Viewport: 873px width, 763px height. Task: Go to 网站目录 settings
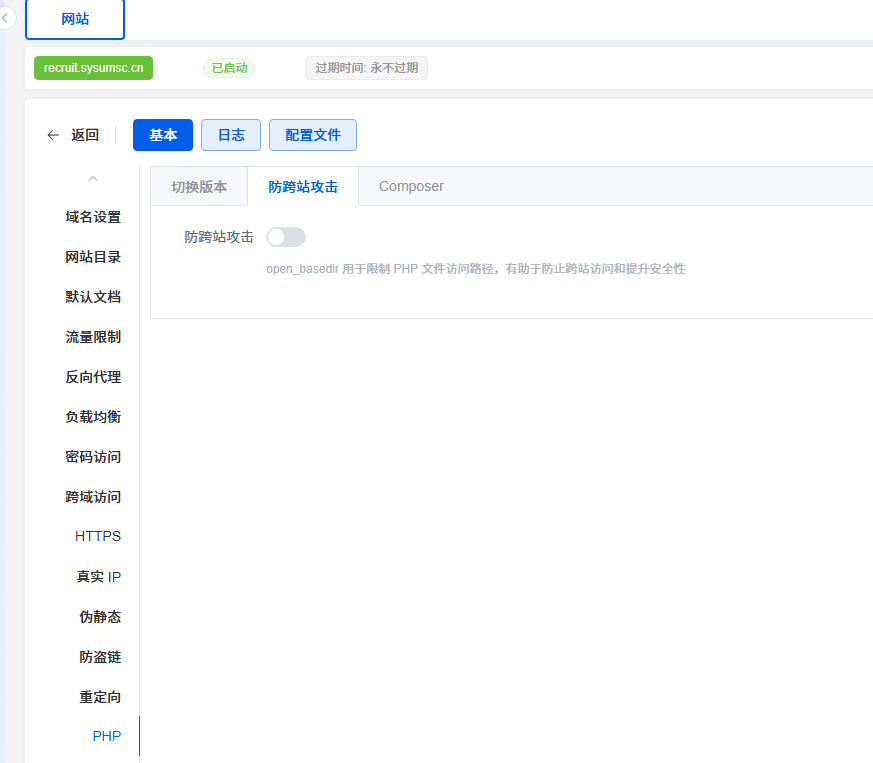(x=93, y=257)
